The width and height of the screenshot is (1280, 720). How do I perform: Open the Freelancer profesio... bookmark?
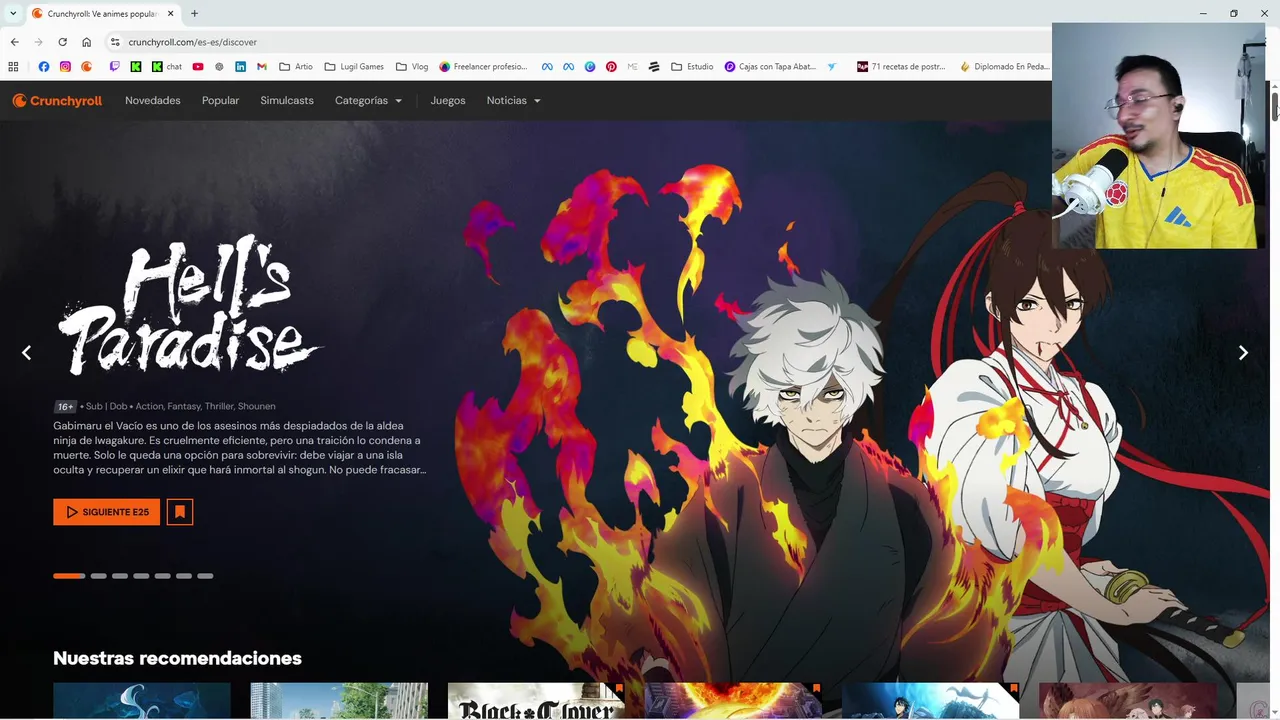point(483,67)
